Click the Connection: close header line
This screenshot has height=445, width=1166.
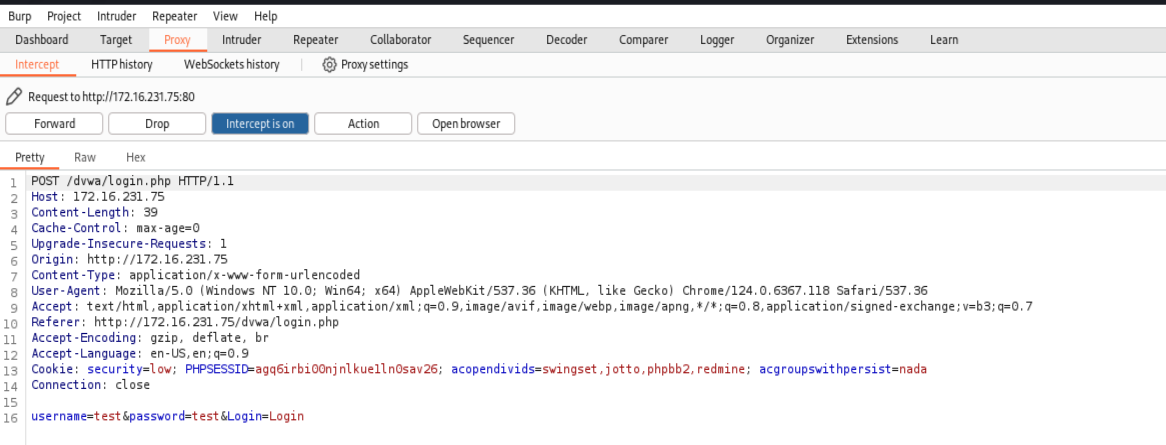pyautogui.click(x=90, y=385)
